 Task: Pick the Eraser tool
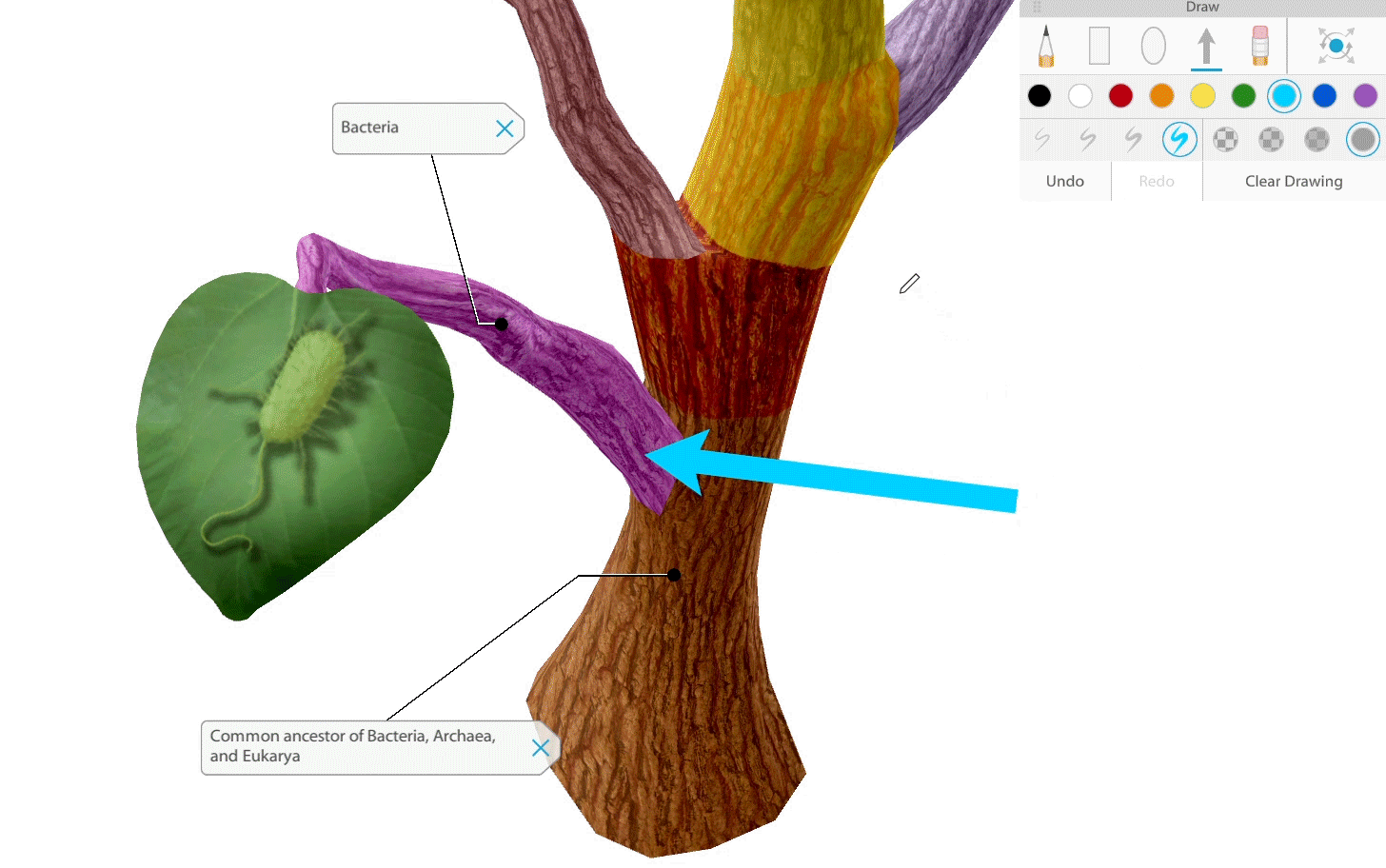(1258, 45)
